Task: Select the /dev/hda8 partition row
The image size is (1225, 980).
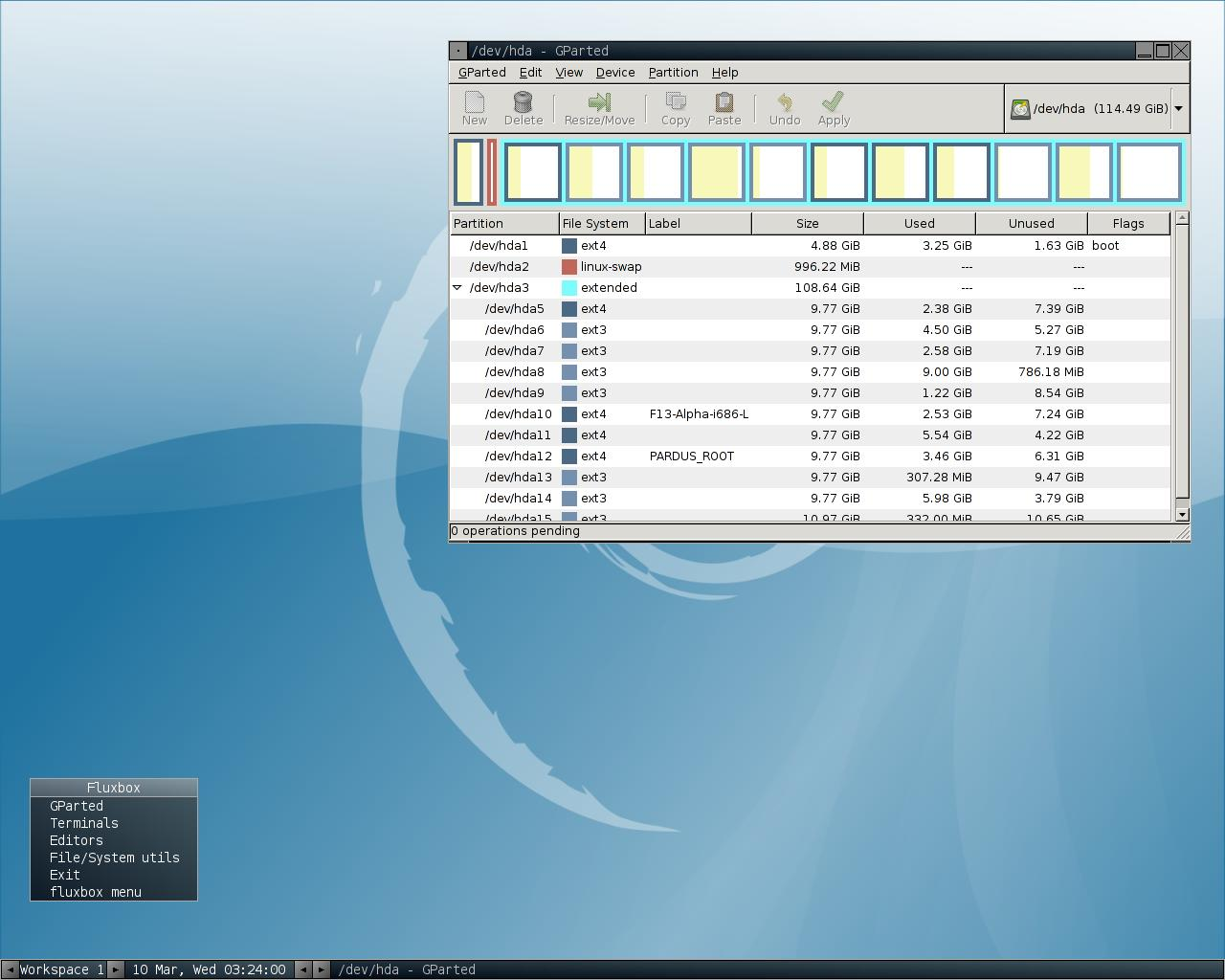Action: tap(811, 372)
